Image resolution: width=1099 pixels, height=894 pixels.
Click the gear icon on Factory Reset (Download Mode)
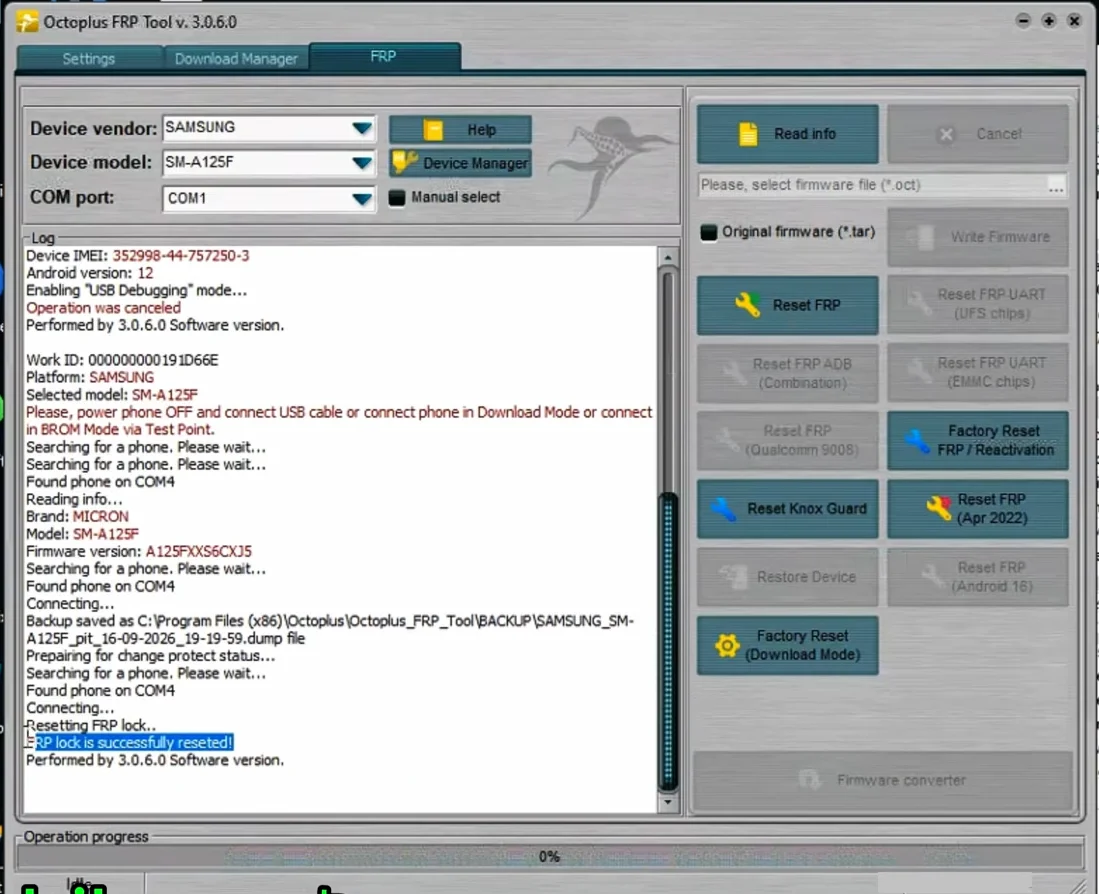tap(727, 645)
